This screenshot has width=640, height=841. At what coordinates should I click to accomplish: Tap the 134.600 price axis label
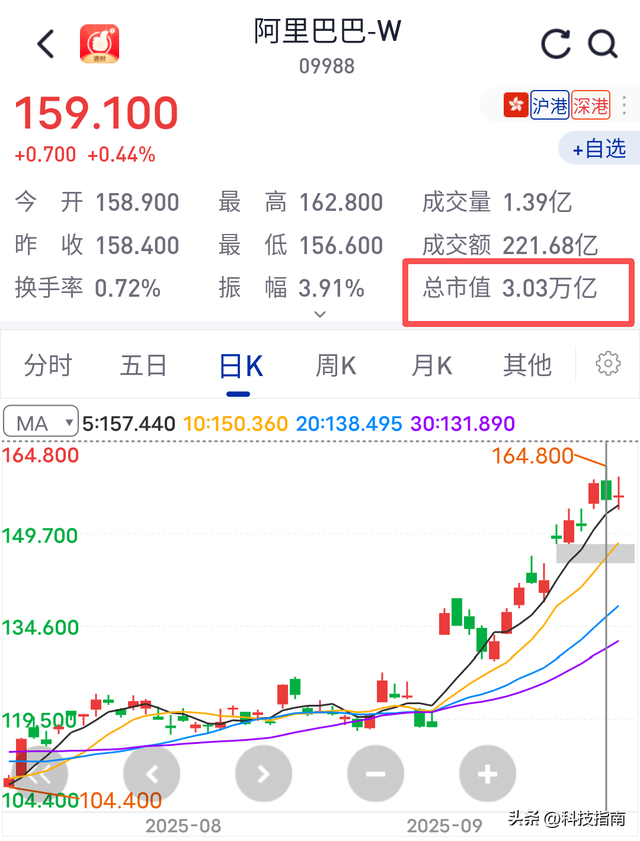point(40,627)
